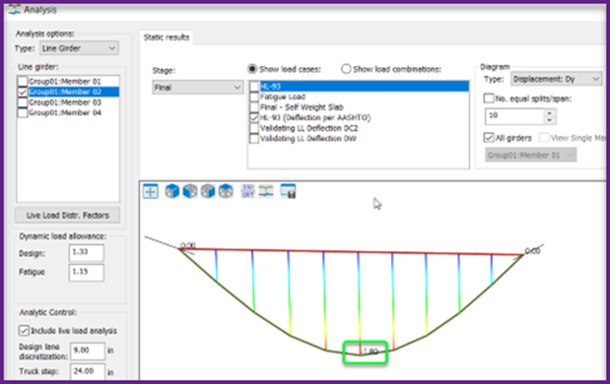Switch to the side view cube icon
Viewport: 610px width, 384px height.
pyautogui.click(x=208, y=191)
